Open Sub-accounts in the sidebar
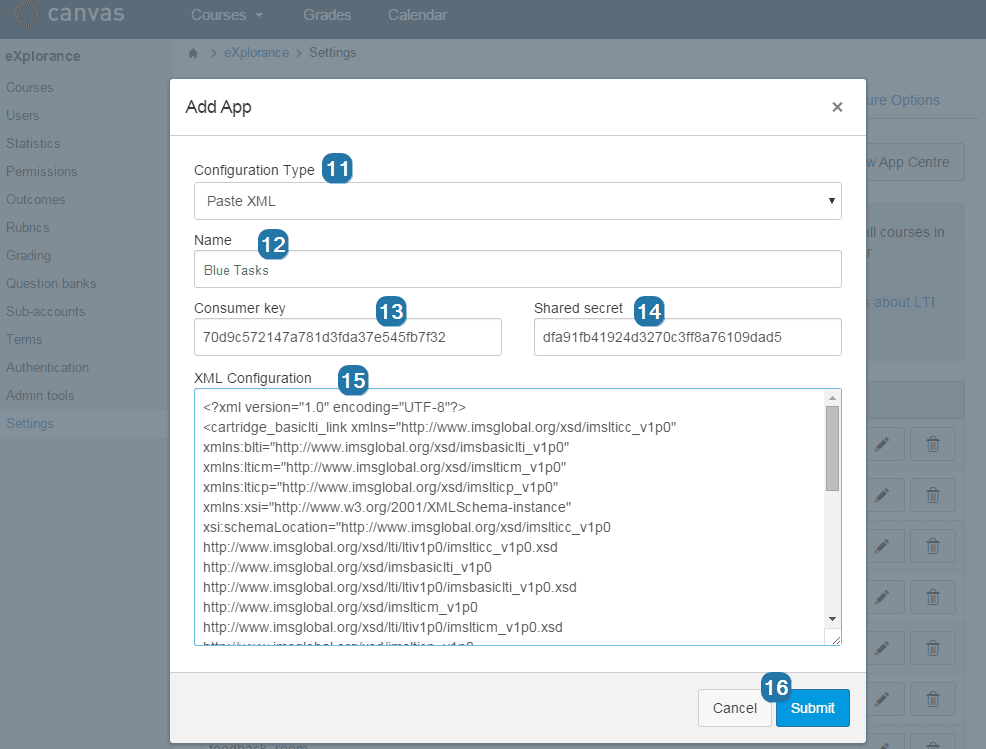The image size is (986, 749). coord(45,311)
